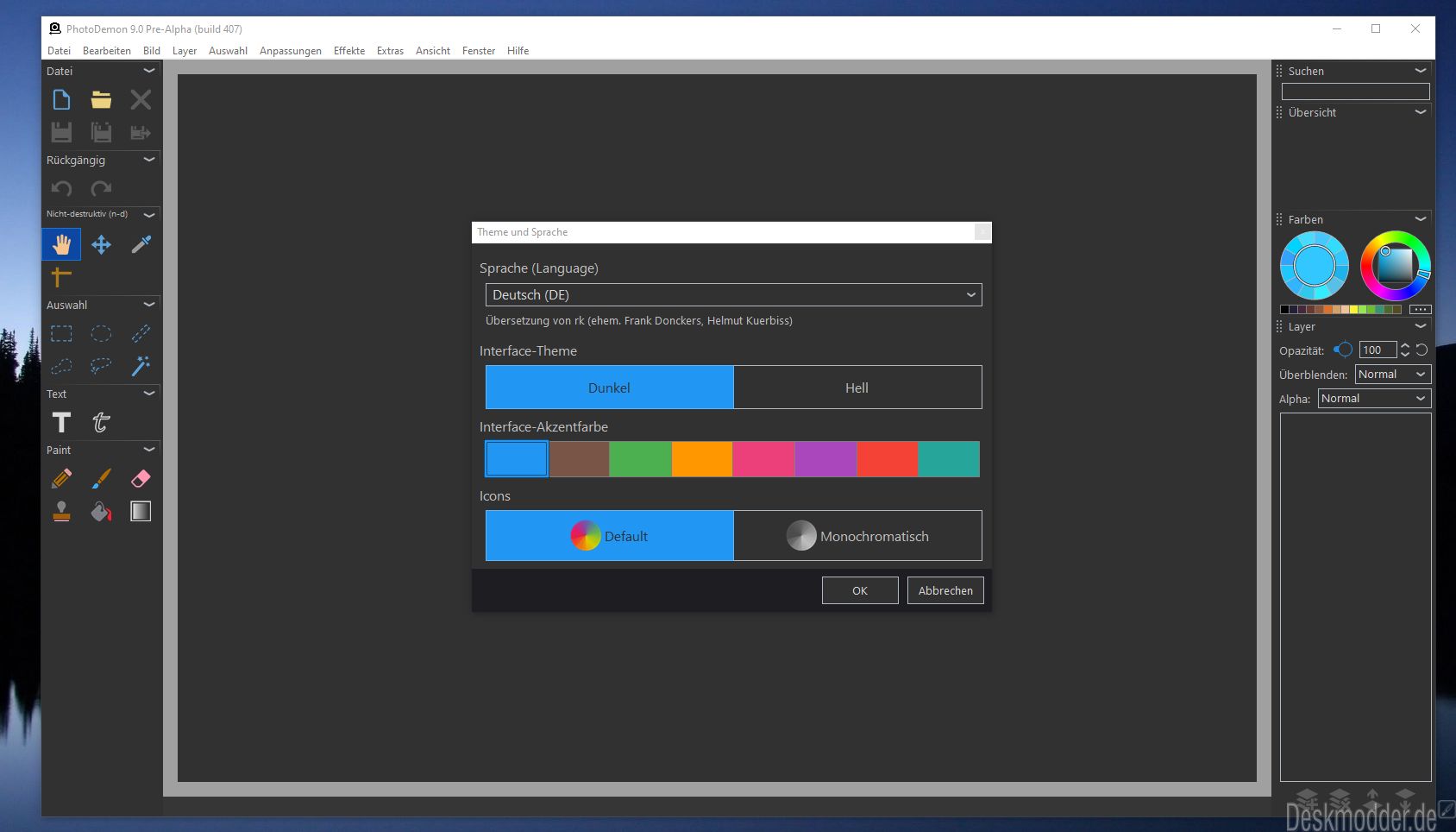Select the Lasso selection tool

point(101,366)
